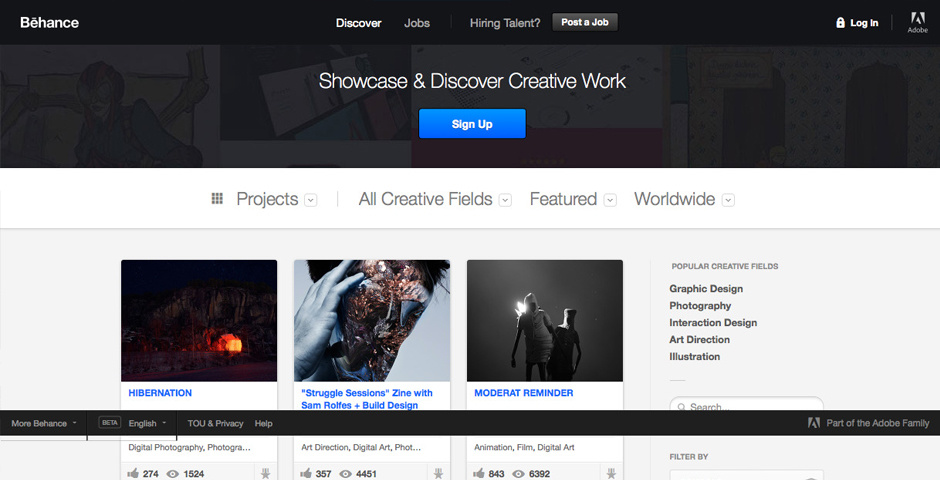940x480 pixels.
Task: Click the Post a Job button
Action: pyautogui.click(x=585, y=22)
